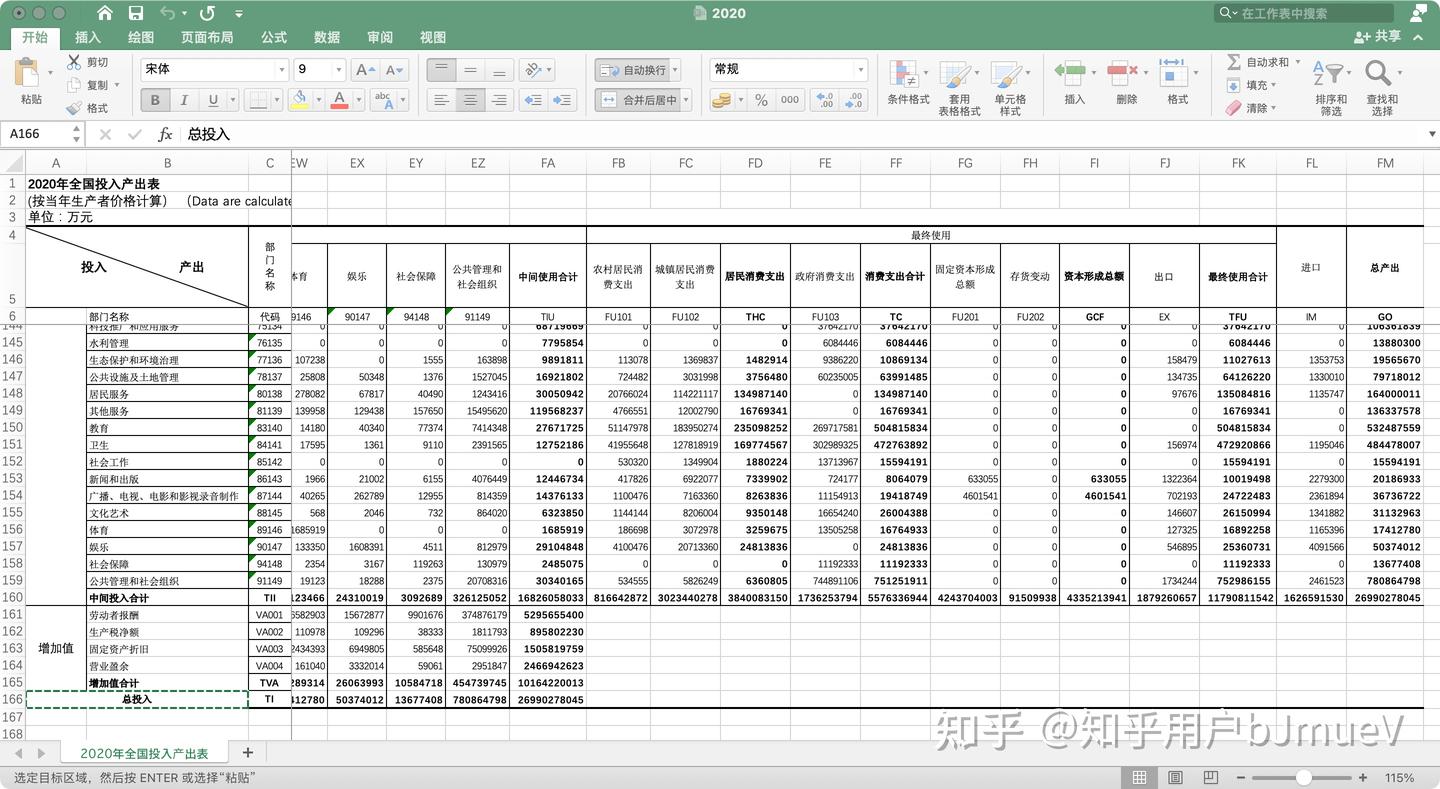Add a new sheet with plus button
This screenshot has height=789, width=1440.
click(247, 753)
